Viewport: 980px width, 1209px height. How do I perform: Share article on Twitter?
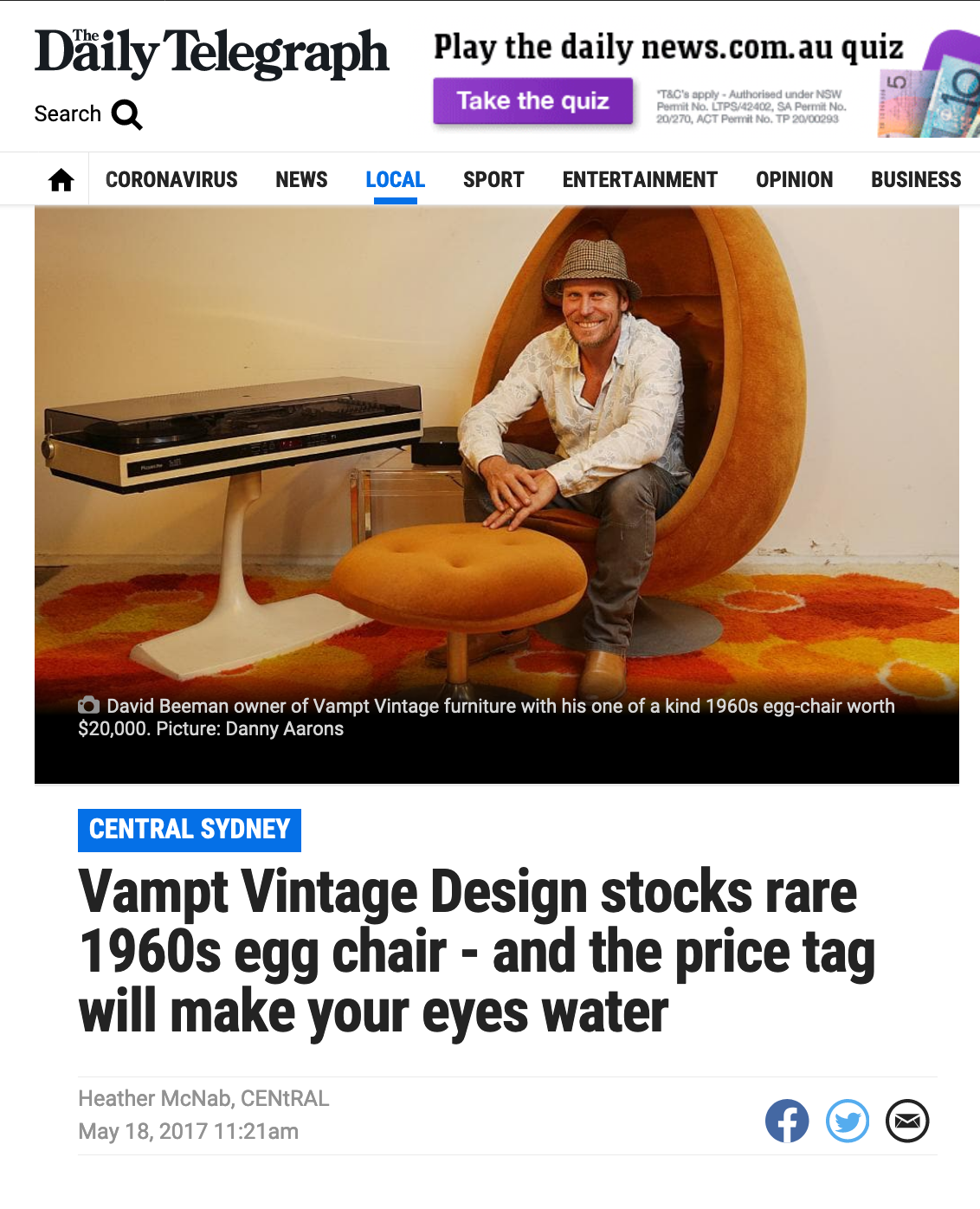coord(848,1121)
